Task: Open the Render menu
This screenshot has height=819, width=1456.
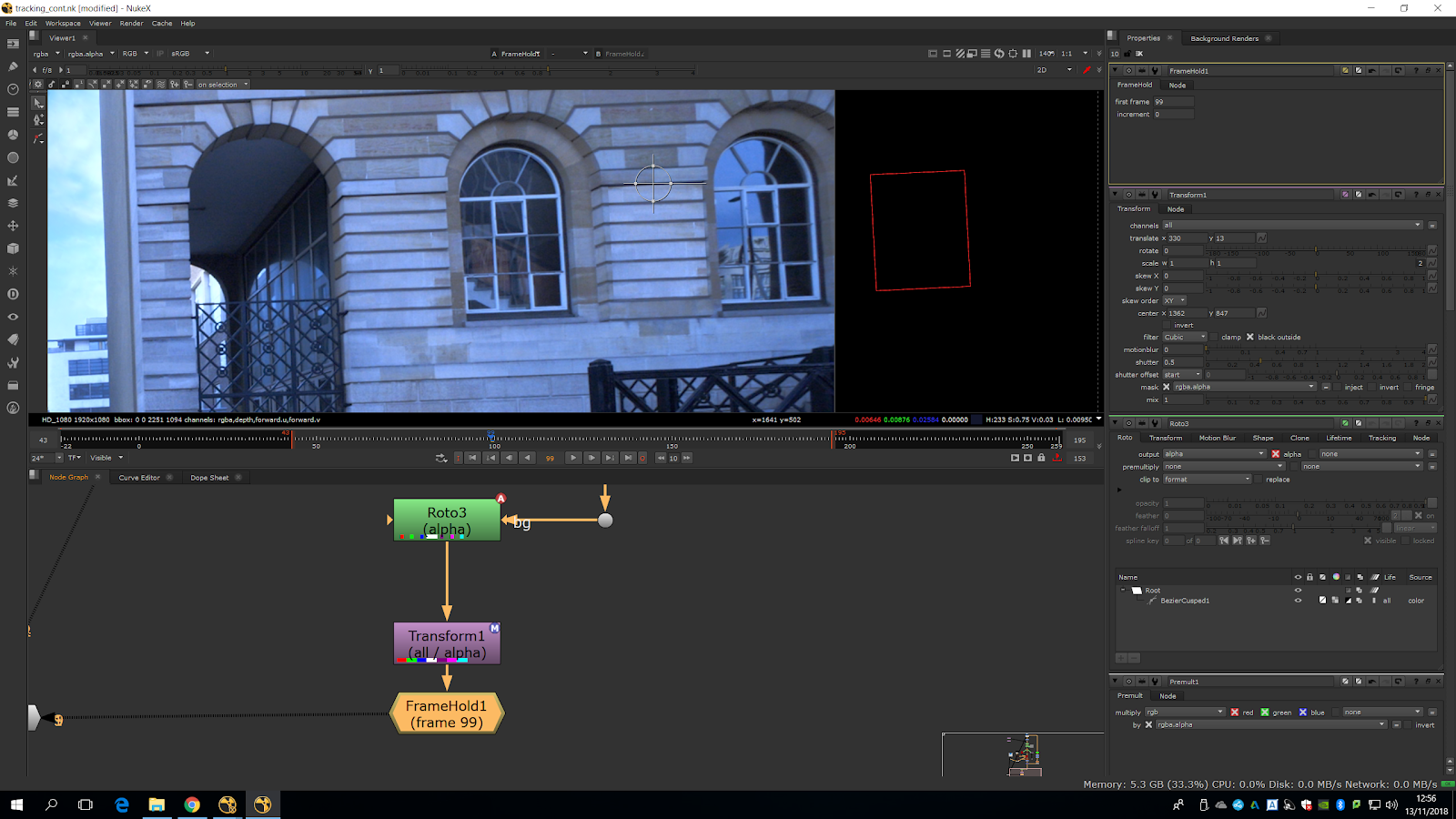Action: pos(131,24)
